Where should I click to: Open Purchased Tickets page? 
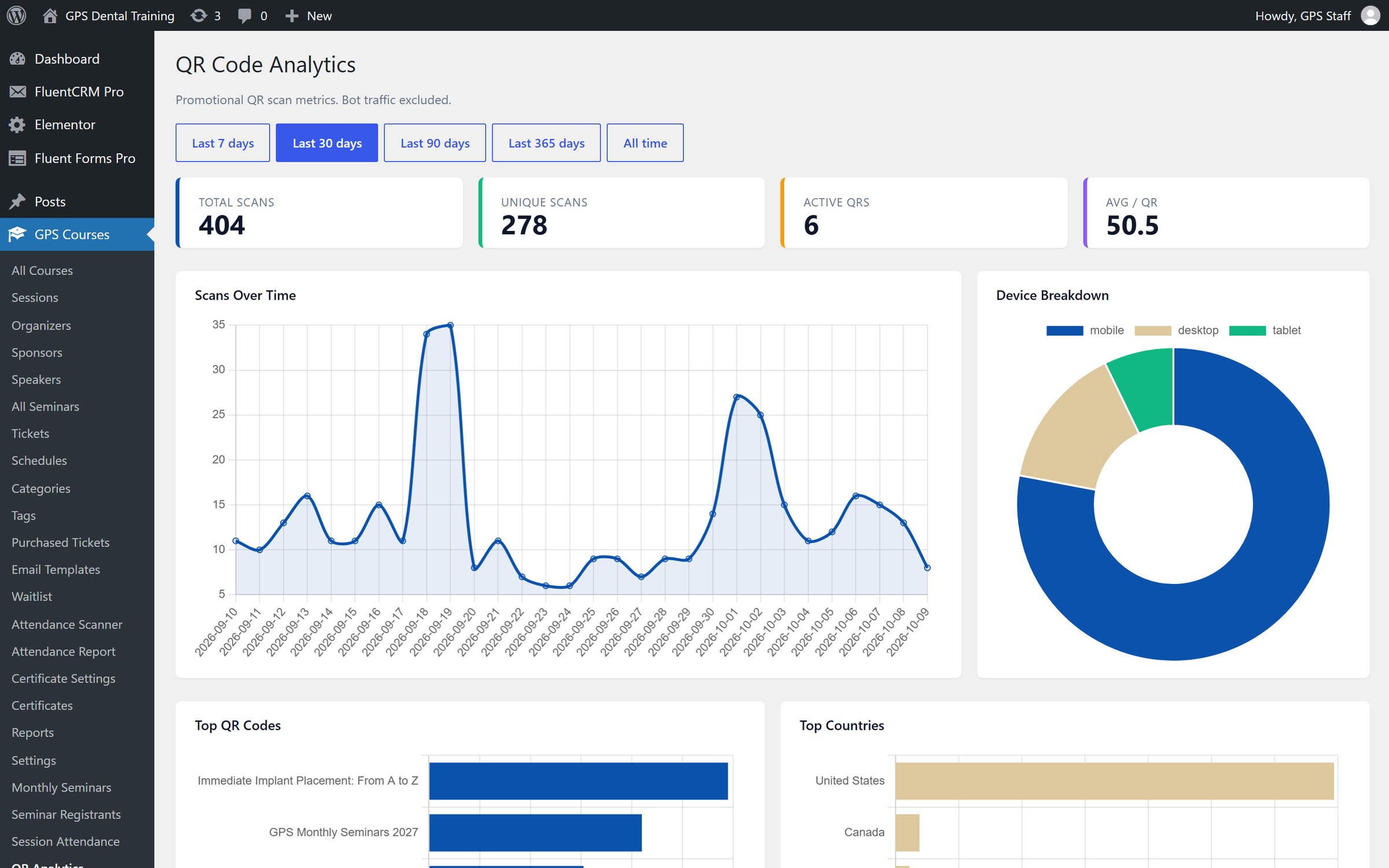pos(60,543)
